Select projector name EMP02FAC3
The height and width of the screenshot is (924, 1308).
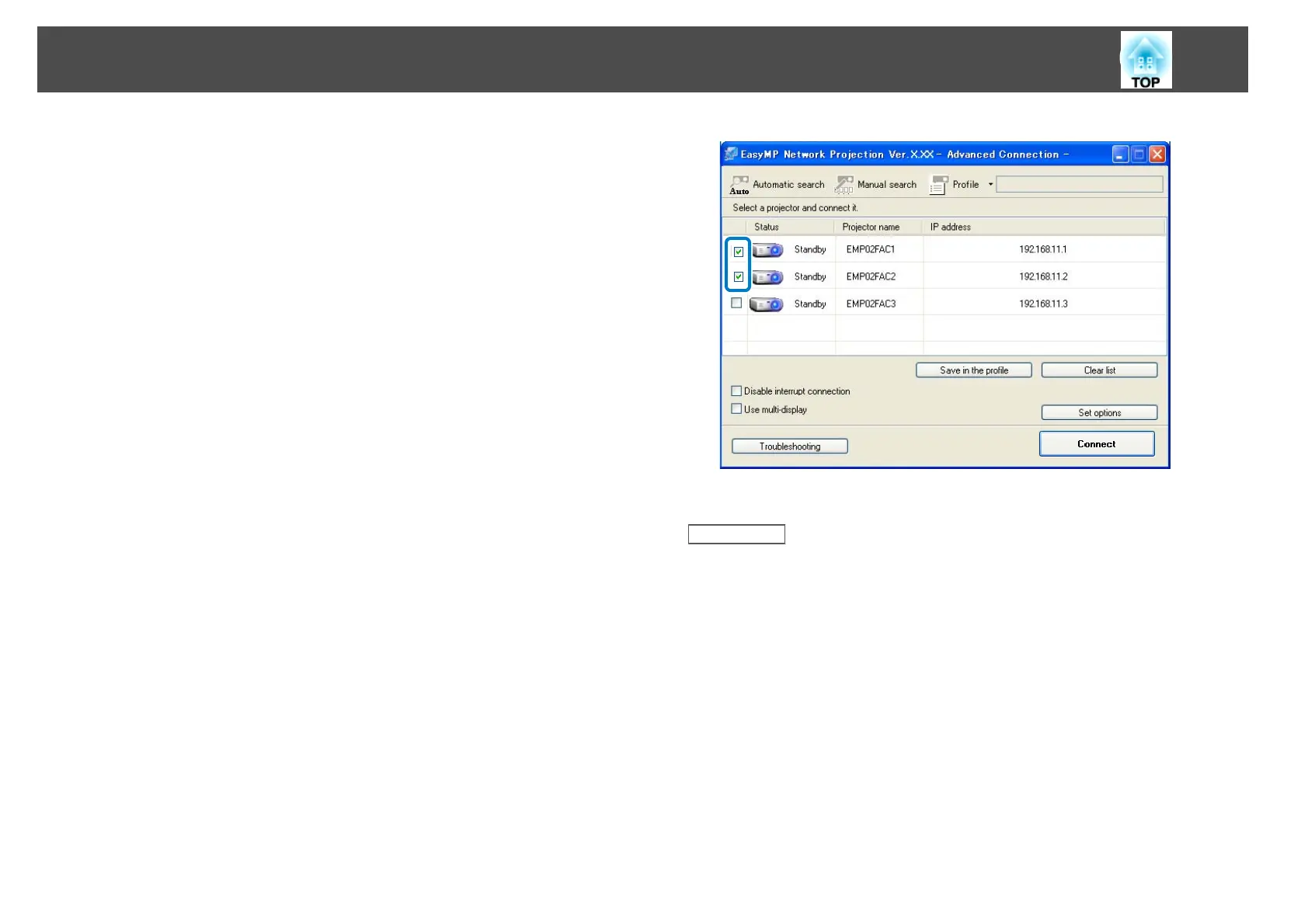point(871,304)
